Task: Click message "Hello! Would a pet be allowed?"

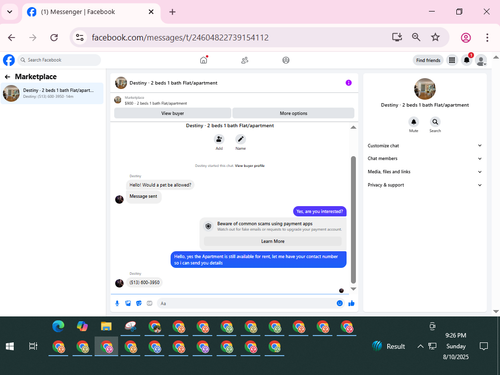Action: [160, 185]
